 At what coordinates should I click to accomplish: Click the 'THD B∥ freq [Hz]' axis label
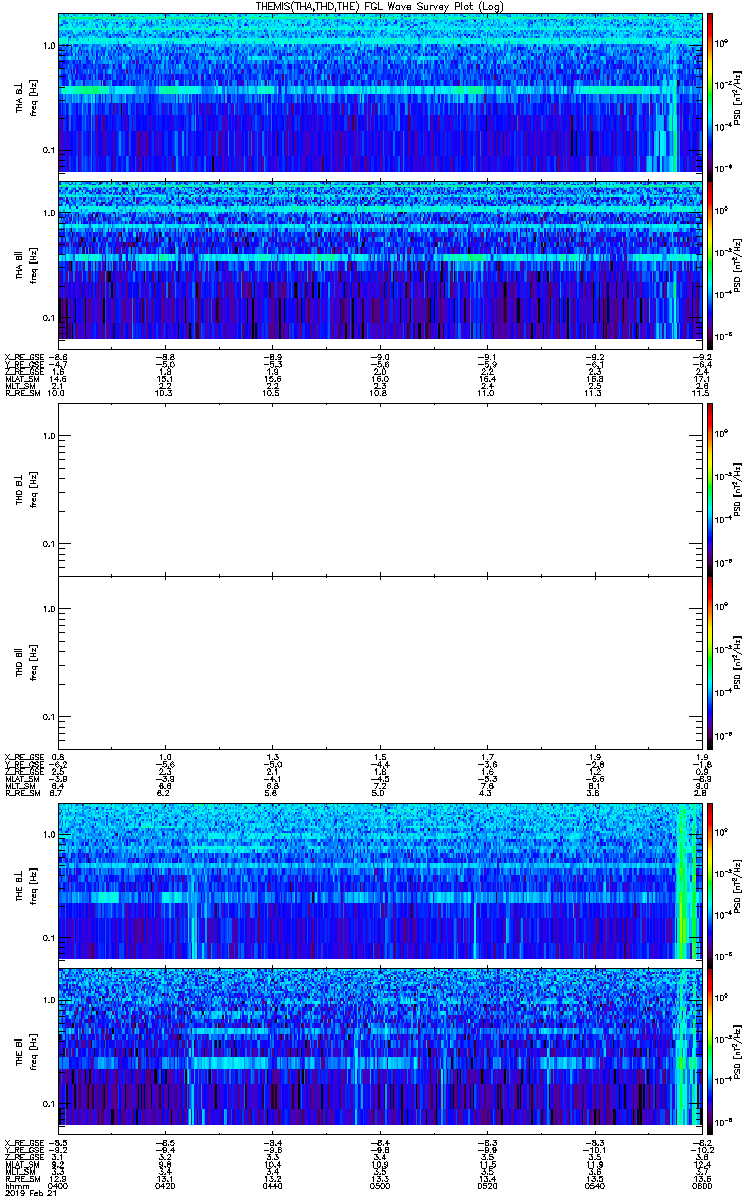point(27,663)
